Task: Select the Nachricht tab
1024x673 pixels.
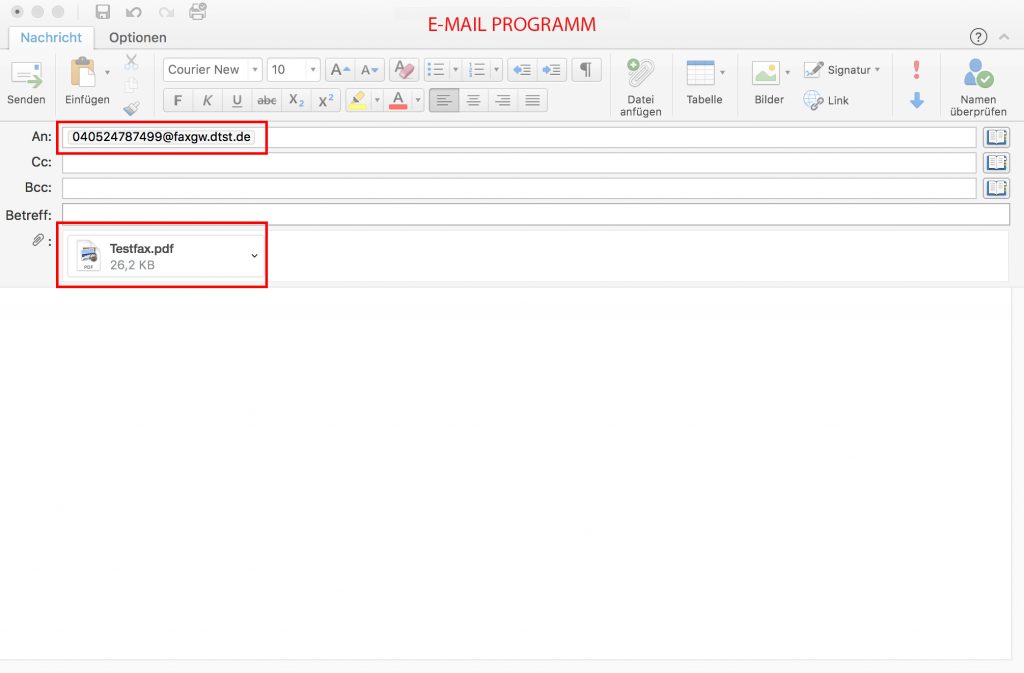Action: (51, 38)
